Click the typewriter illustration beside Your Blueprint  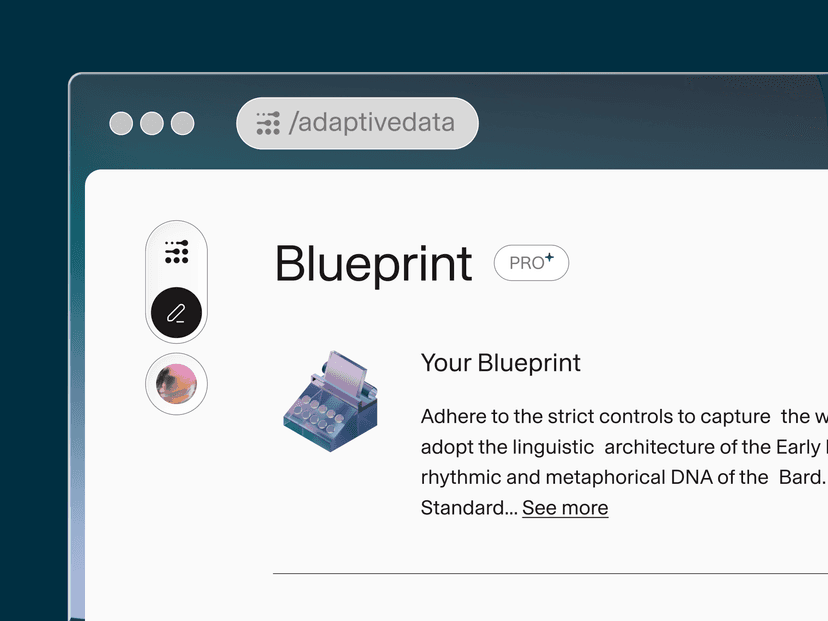330,400
